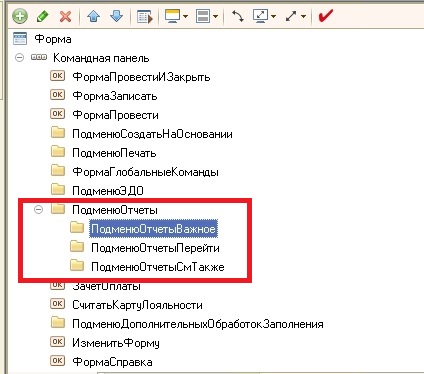The image size is (424, 374).
Task: Select the Форма root node
Action: tap(53, 39)
